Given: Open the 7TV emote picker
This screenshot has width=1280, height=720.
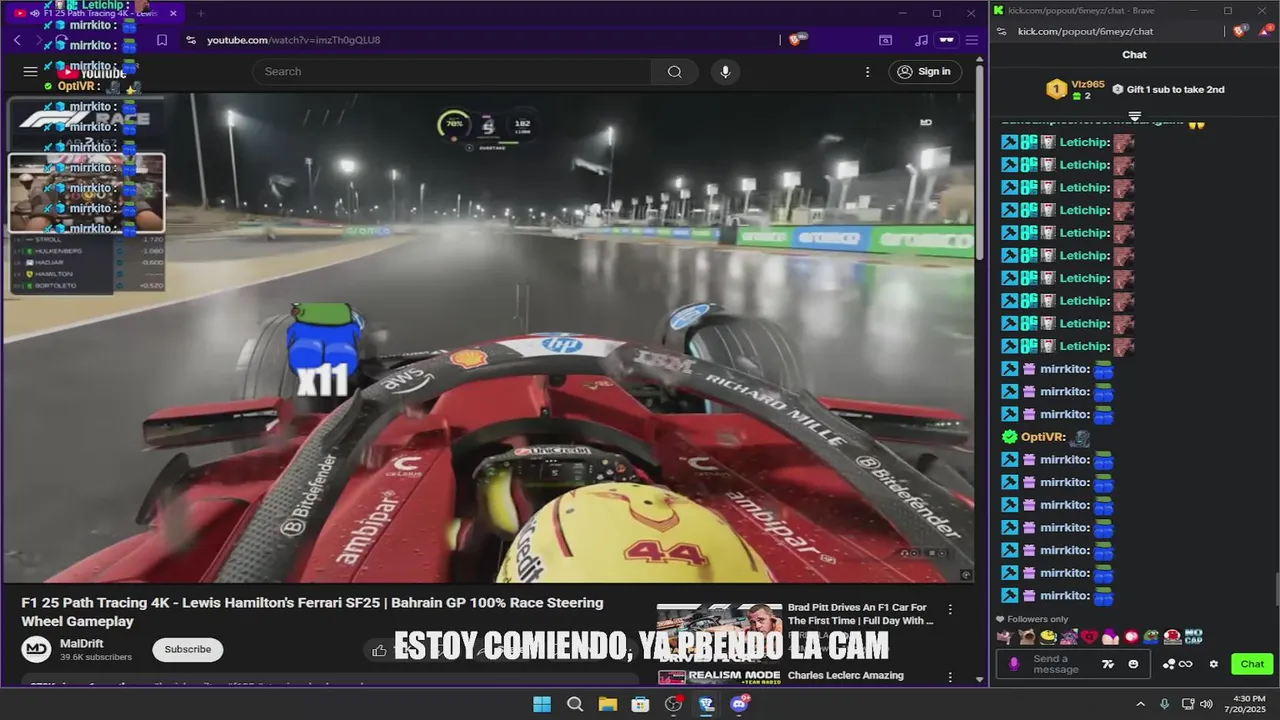Looking at the screenshot, I should pyautogui.click(x=1108, y=664).
